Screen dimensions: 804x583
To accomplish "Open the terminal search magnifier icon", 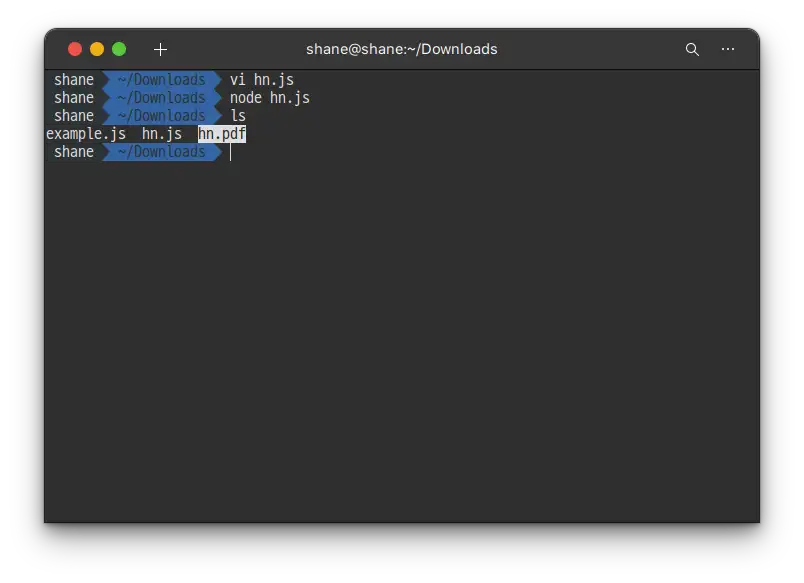I will coord(692,49).
